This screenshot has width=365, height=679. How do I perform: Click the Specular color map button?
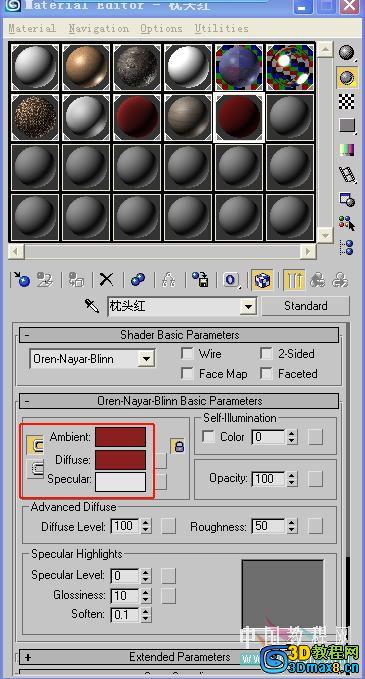click(161, 481)
